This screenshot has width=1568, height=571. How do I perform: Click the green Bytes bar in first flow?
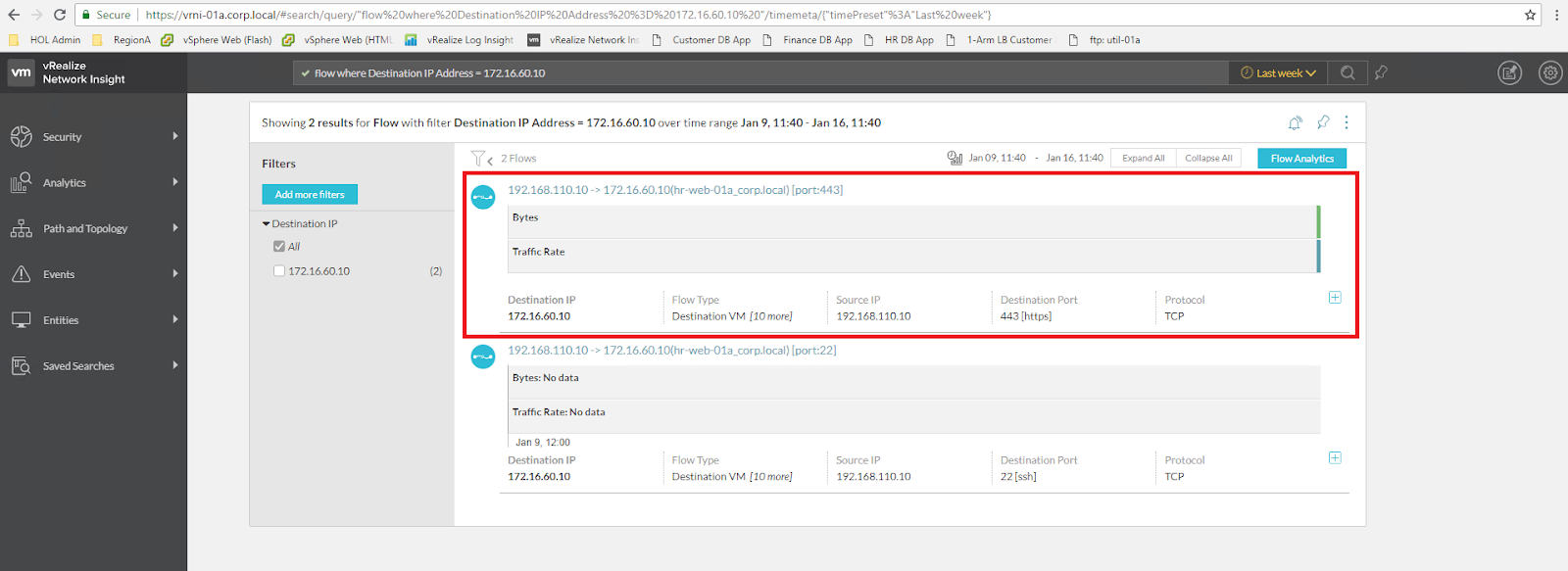(1318, 221)
